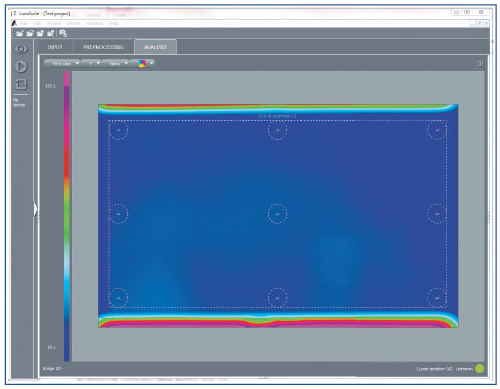Click the center measurement circle on the map
Image resolution: width=500 pixels, height=389 pixels.
(277, 214)
